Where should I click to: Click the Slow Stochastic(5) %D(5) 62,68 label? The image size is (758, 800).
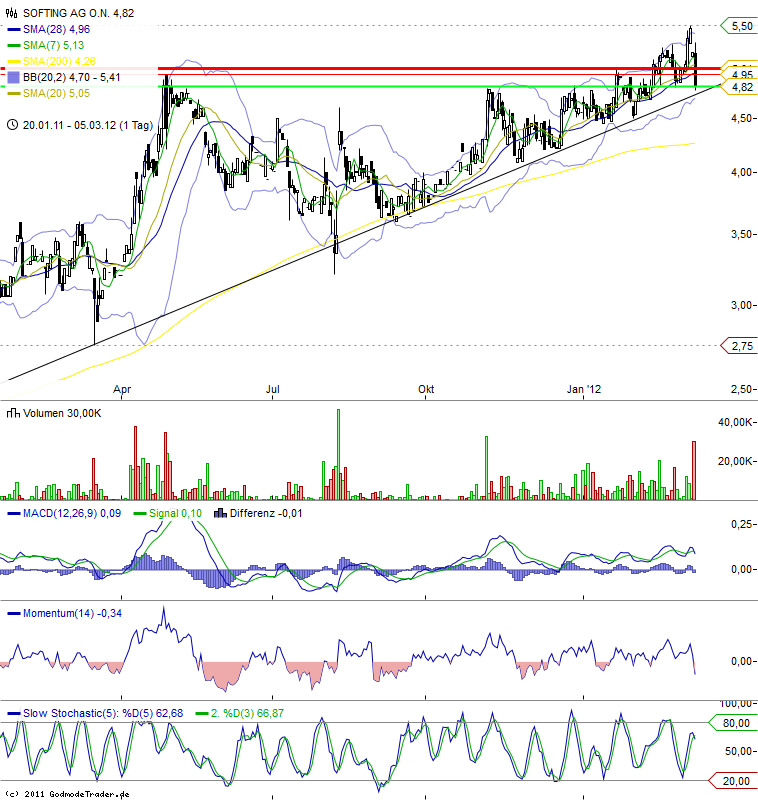(x=103, y=713)
